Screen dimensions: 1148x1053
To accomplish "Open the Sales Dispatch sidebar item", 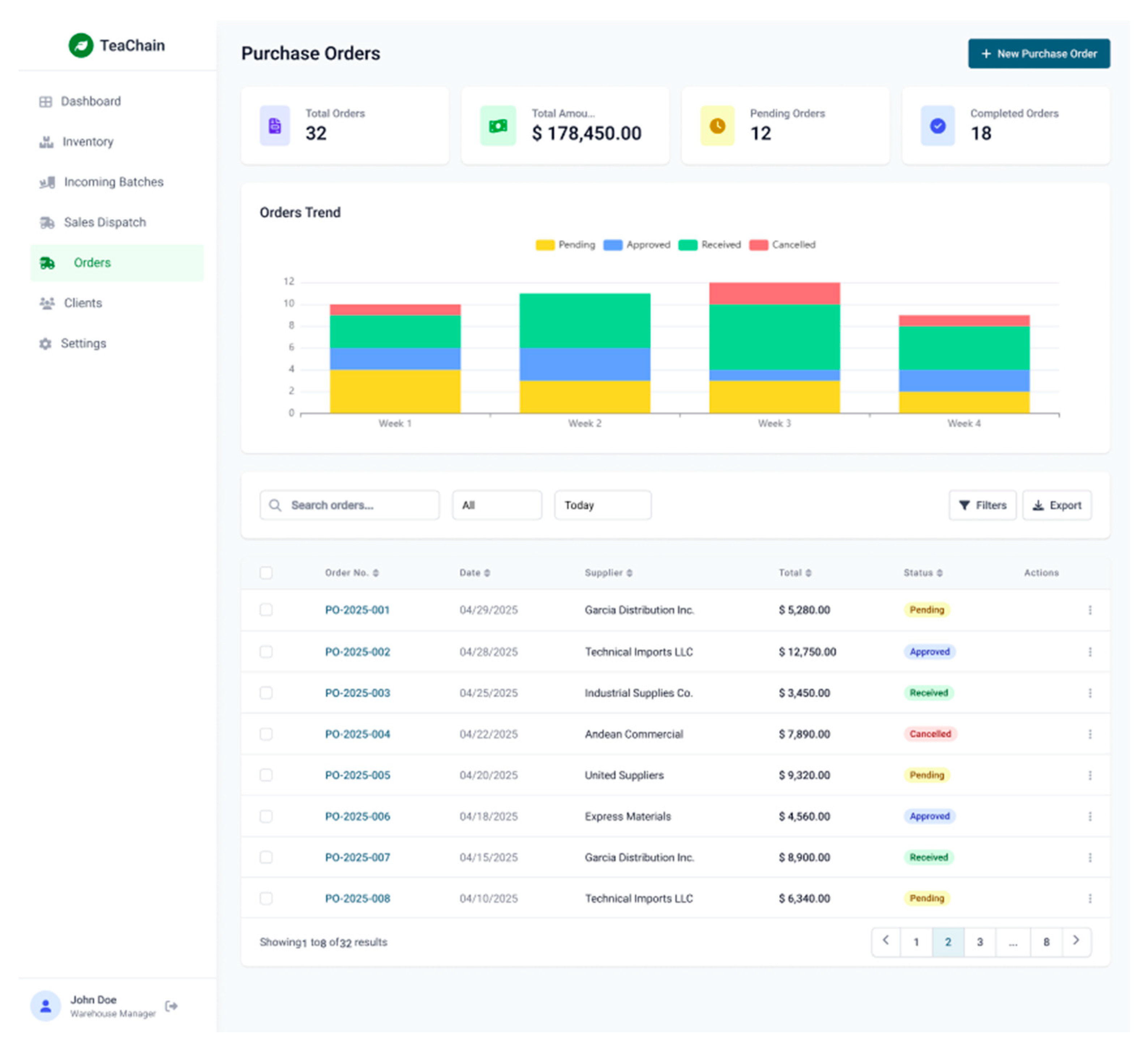I will pos(105,222).
